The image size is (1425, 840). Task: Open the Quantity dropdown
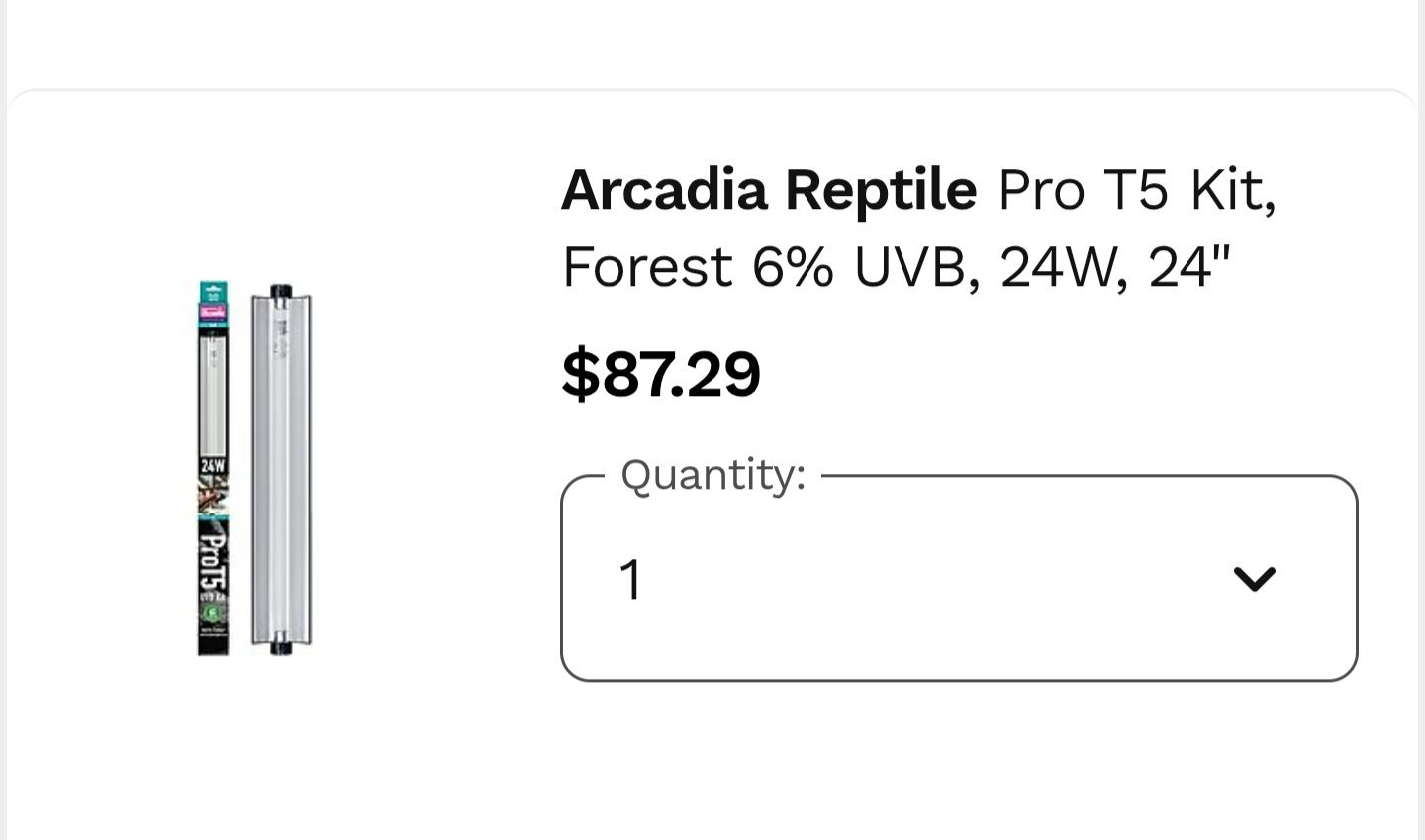(x=958, y=579)
